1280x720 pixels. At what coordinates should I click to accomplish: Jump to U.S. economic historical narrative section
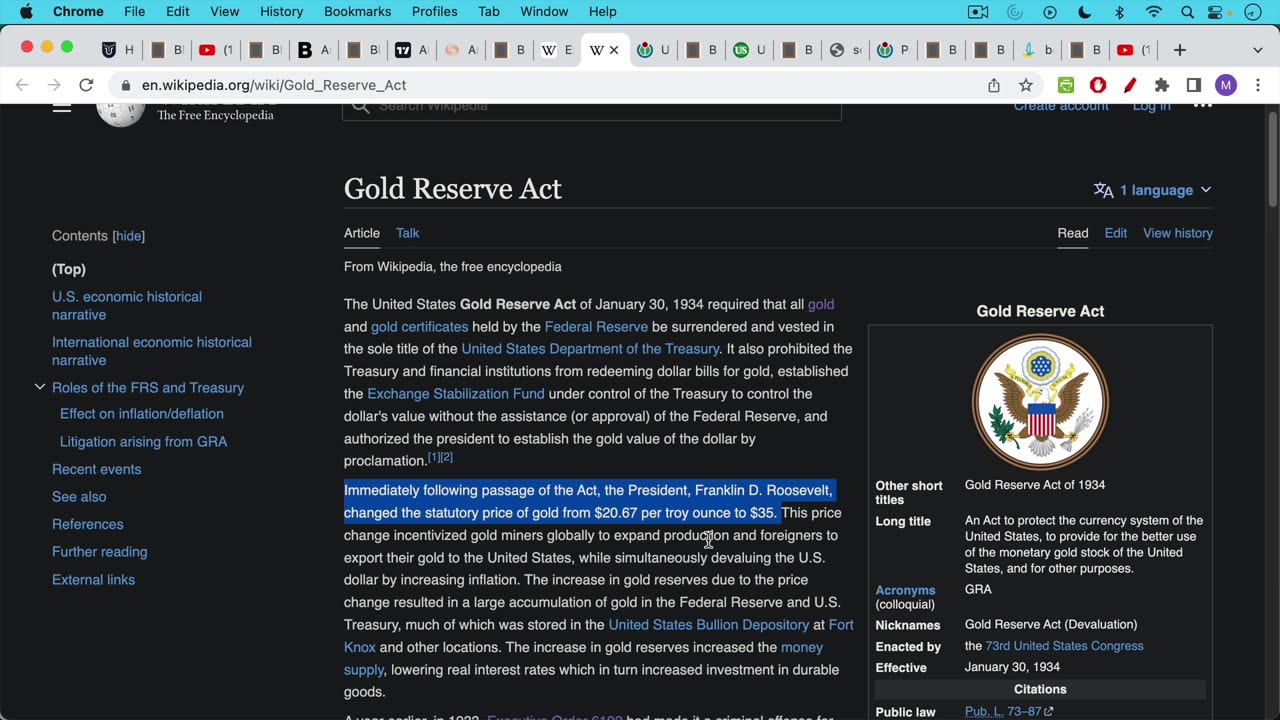pos(127,306)
